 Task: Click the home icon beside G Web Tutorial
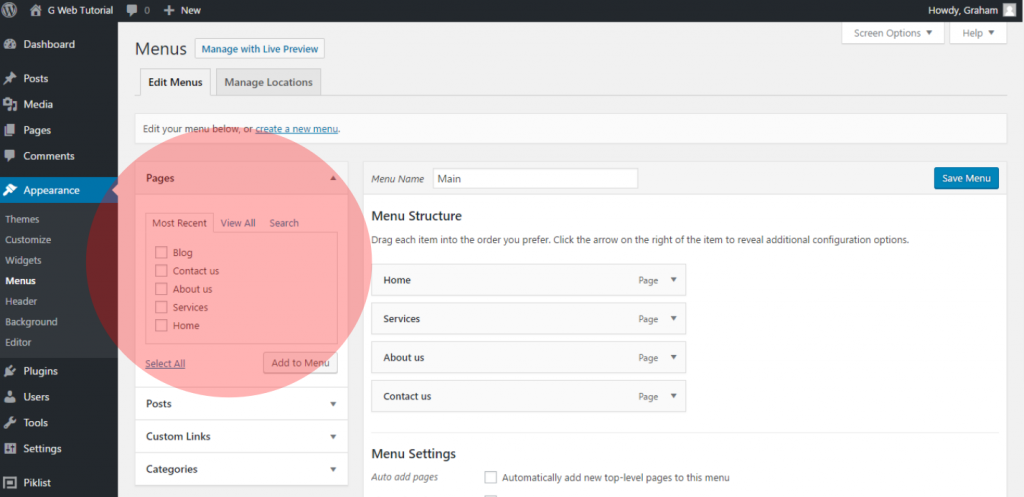click(36, 10)
